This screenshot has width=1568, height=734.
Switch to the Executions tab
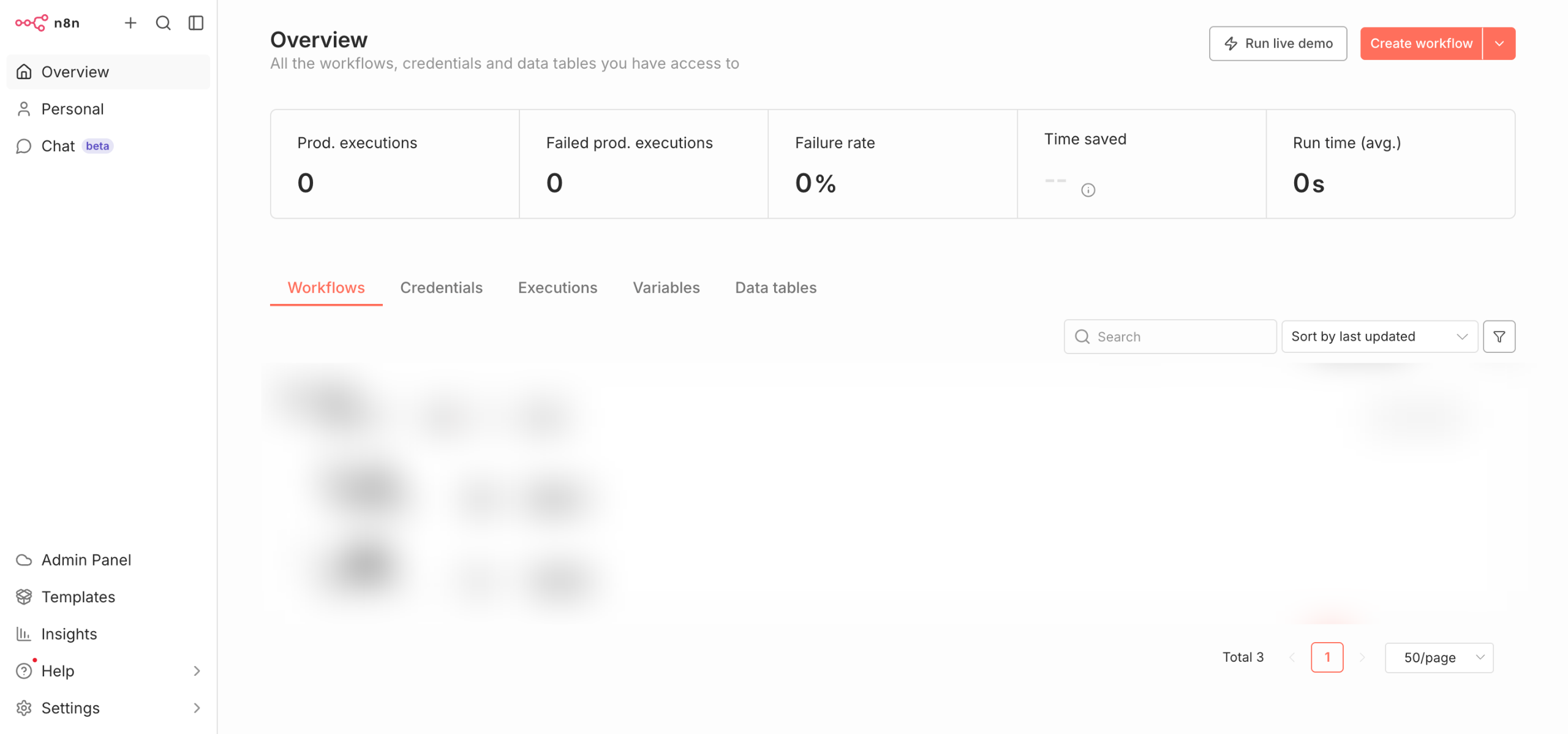coord(557,287)
